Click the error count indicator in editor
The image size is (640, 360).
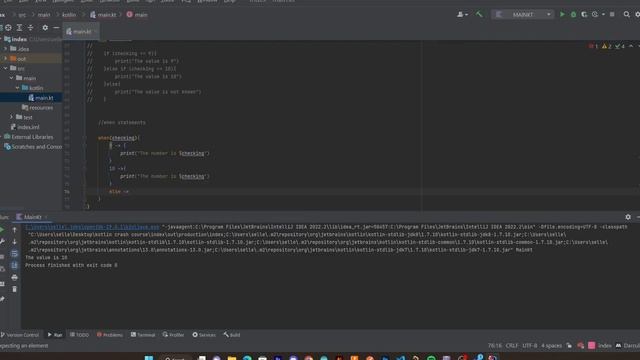point(594,46)
